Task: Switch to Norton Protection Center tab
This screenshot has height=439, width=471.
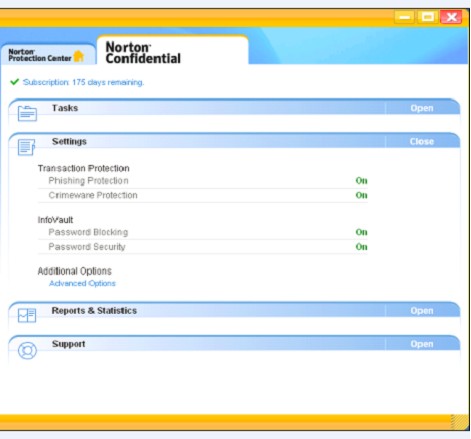Action: [x=47, y=54]
